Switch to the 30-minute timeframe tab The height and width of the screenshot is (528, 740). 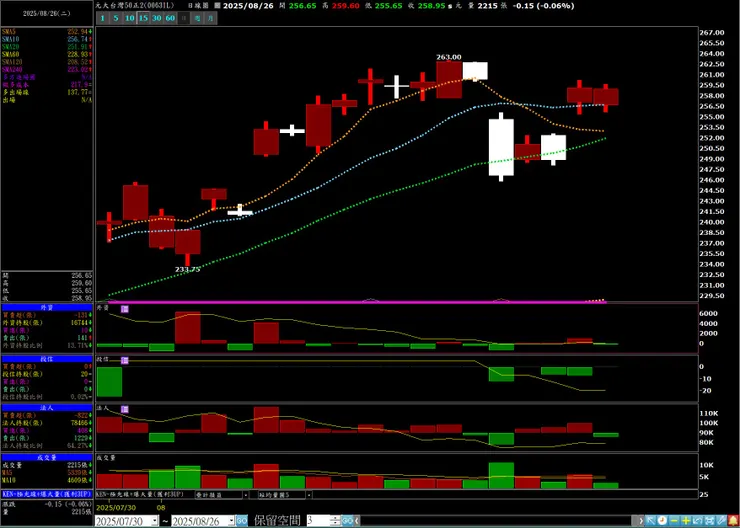[157, 18]
